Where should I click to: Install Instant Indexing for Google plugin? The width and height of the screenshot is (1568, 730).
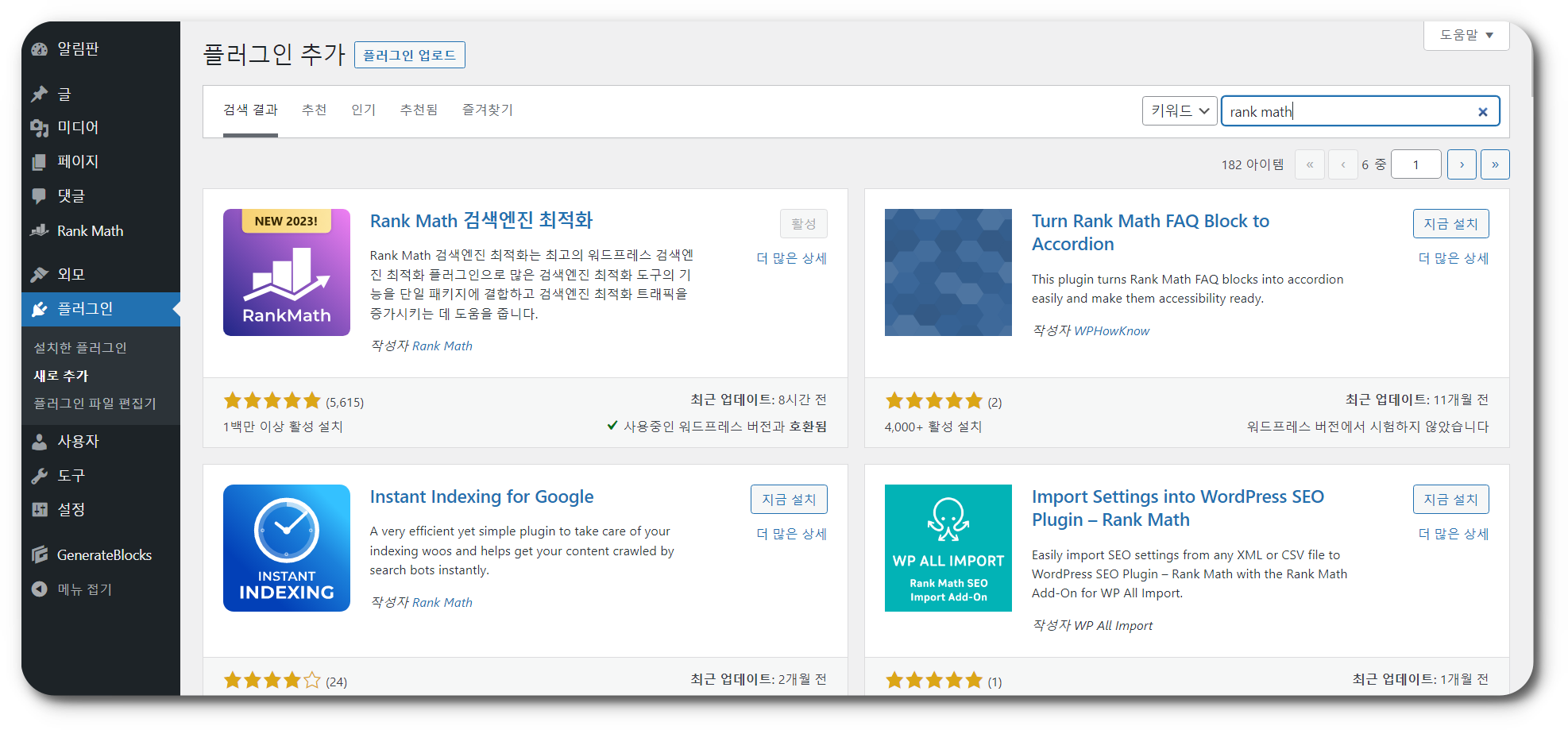[x=789, y=499]
